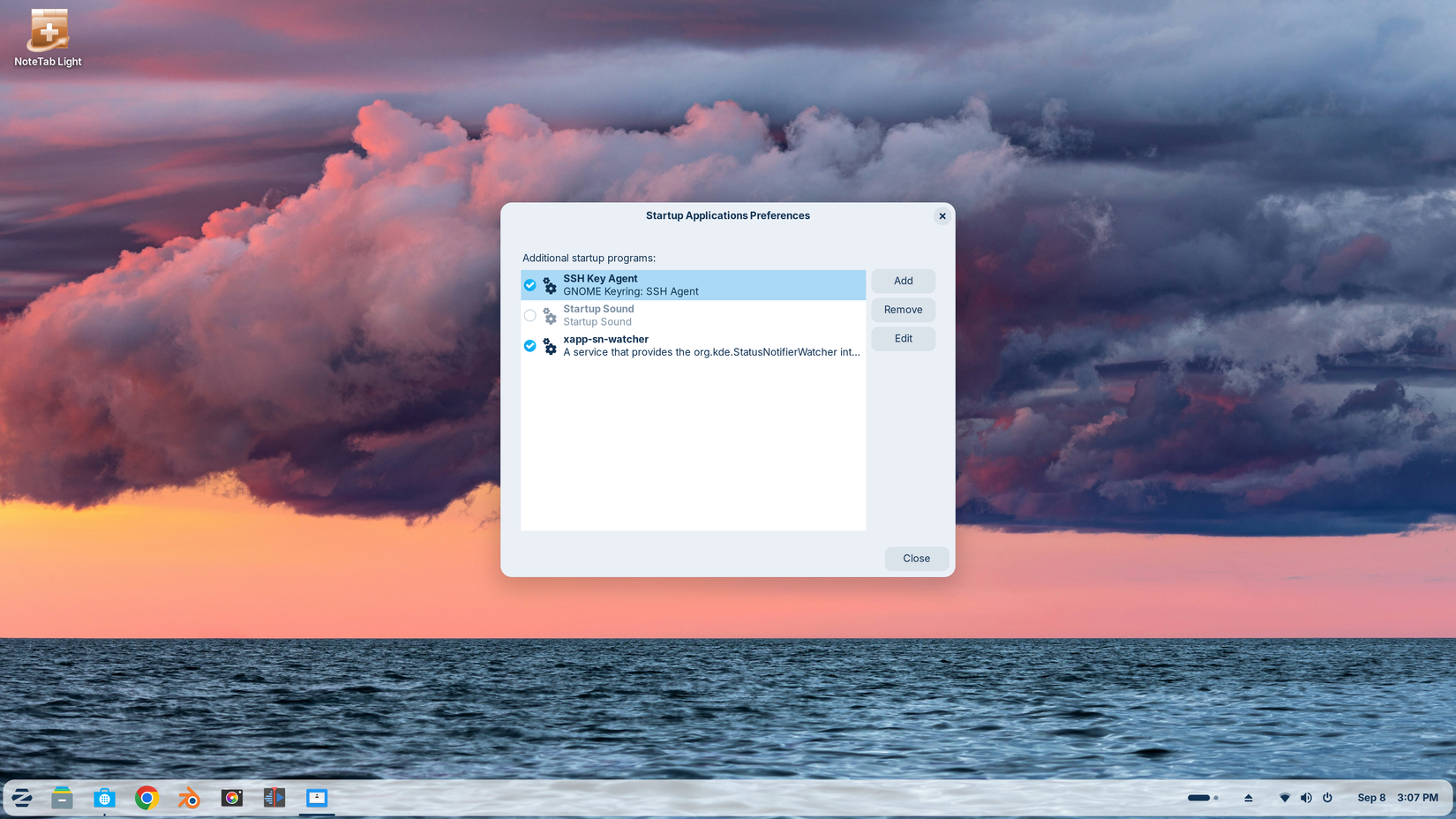Click the Add button
The image size is (1456, 819).
tap(904, 281)
